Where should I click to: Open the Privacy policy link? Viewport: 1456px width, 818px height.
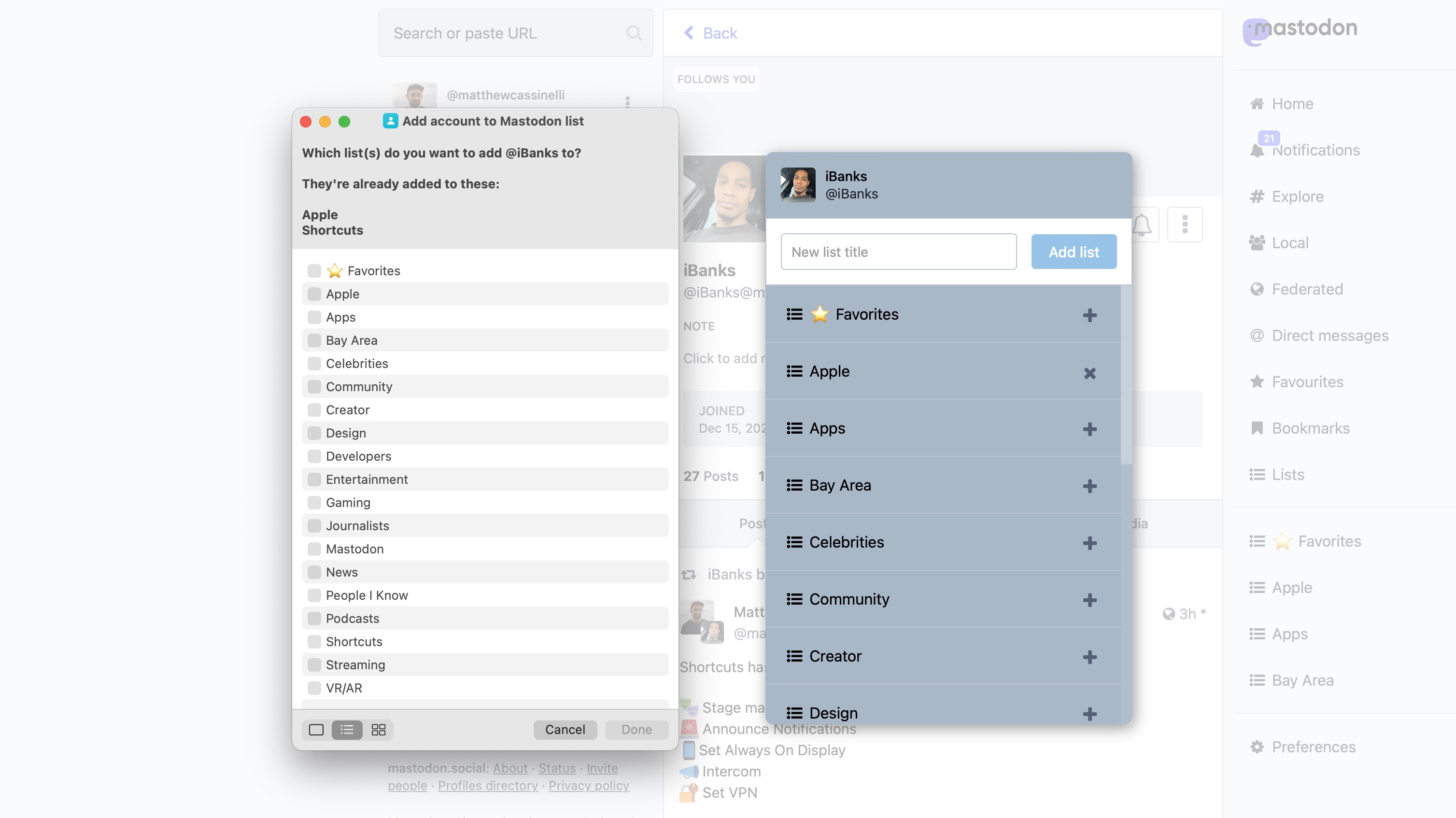coord(588,786)
